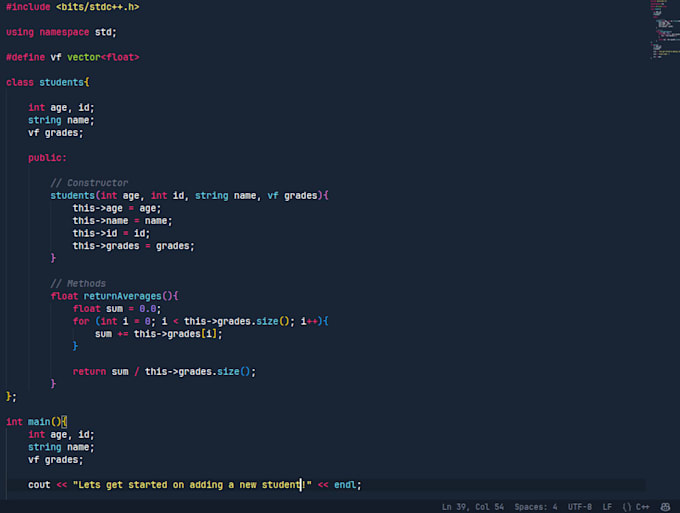This screenshot has height=513, width=680.
Task: Click the cout << "Lets get started line
Action: 195,485
